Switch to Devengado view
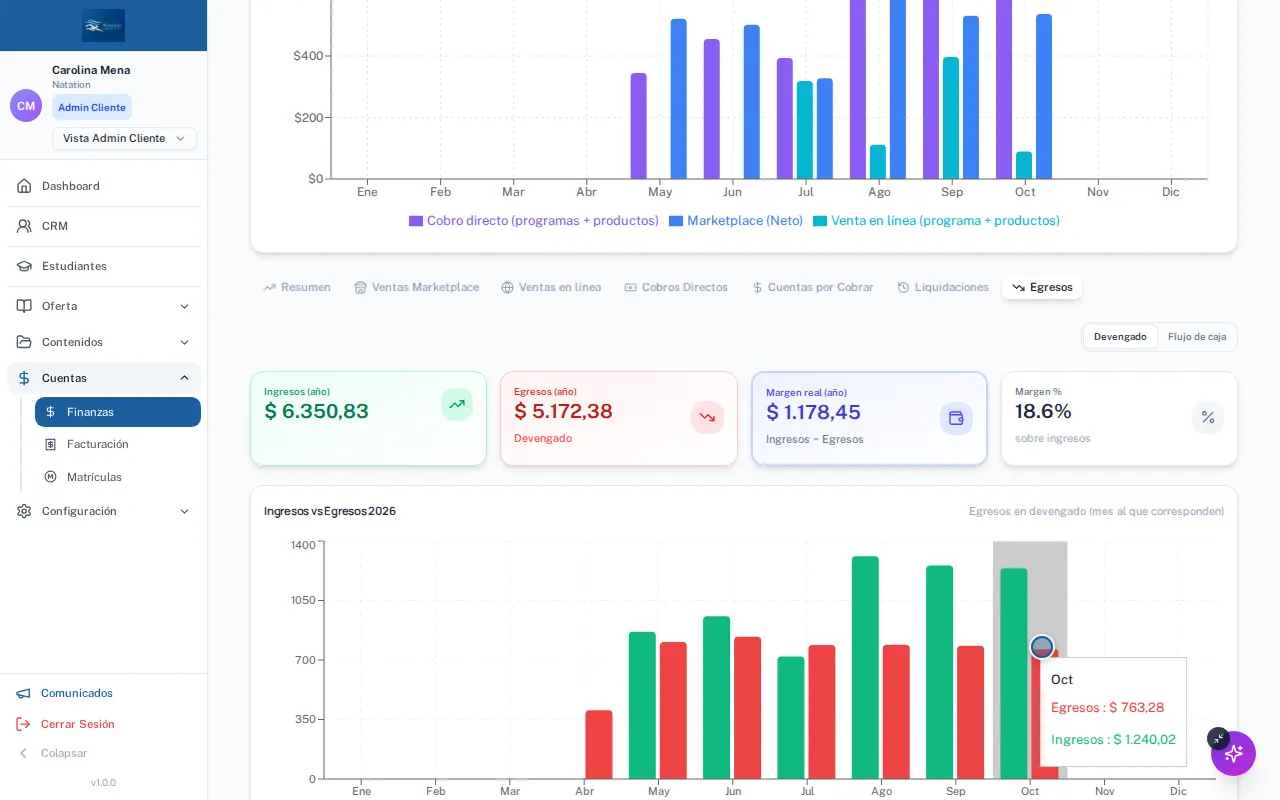1280x800 pixels. 1120,337
